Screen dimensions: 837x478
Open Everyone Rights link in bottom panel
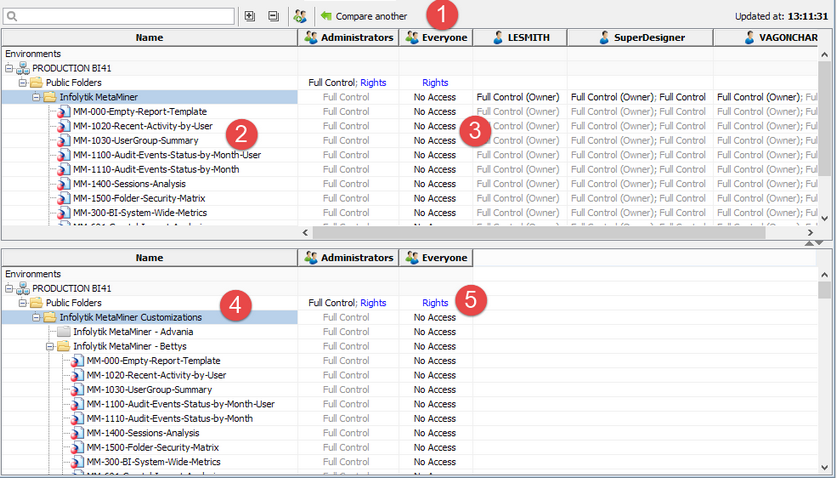pyautogui.click(x=435, y=303)
